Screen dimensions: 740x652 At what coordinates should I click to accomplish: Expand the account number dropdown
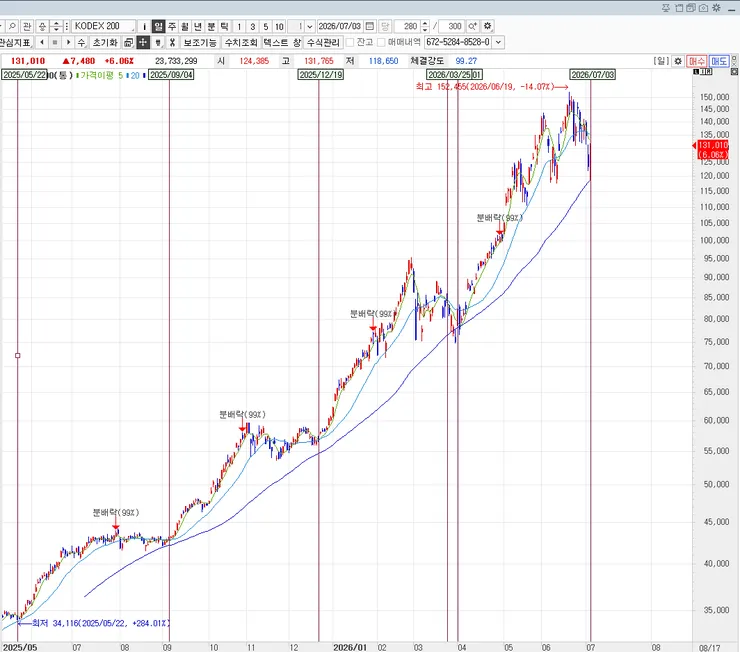[498, 42]
